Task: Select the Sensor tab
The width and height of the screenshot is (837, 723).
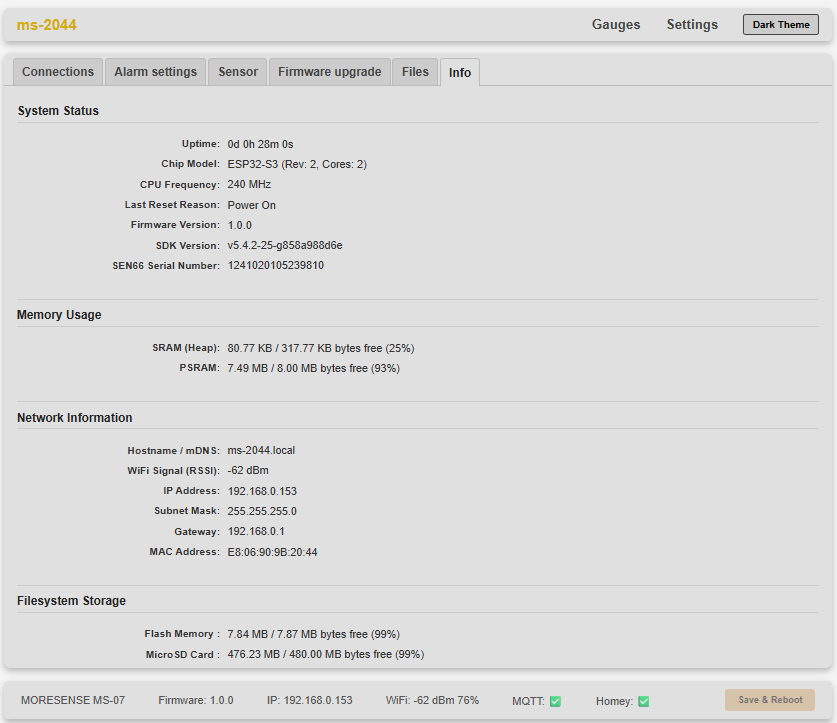Action: click(238, 72)
